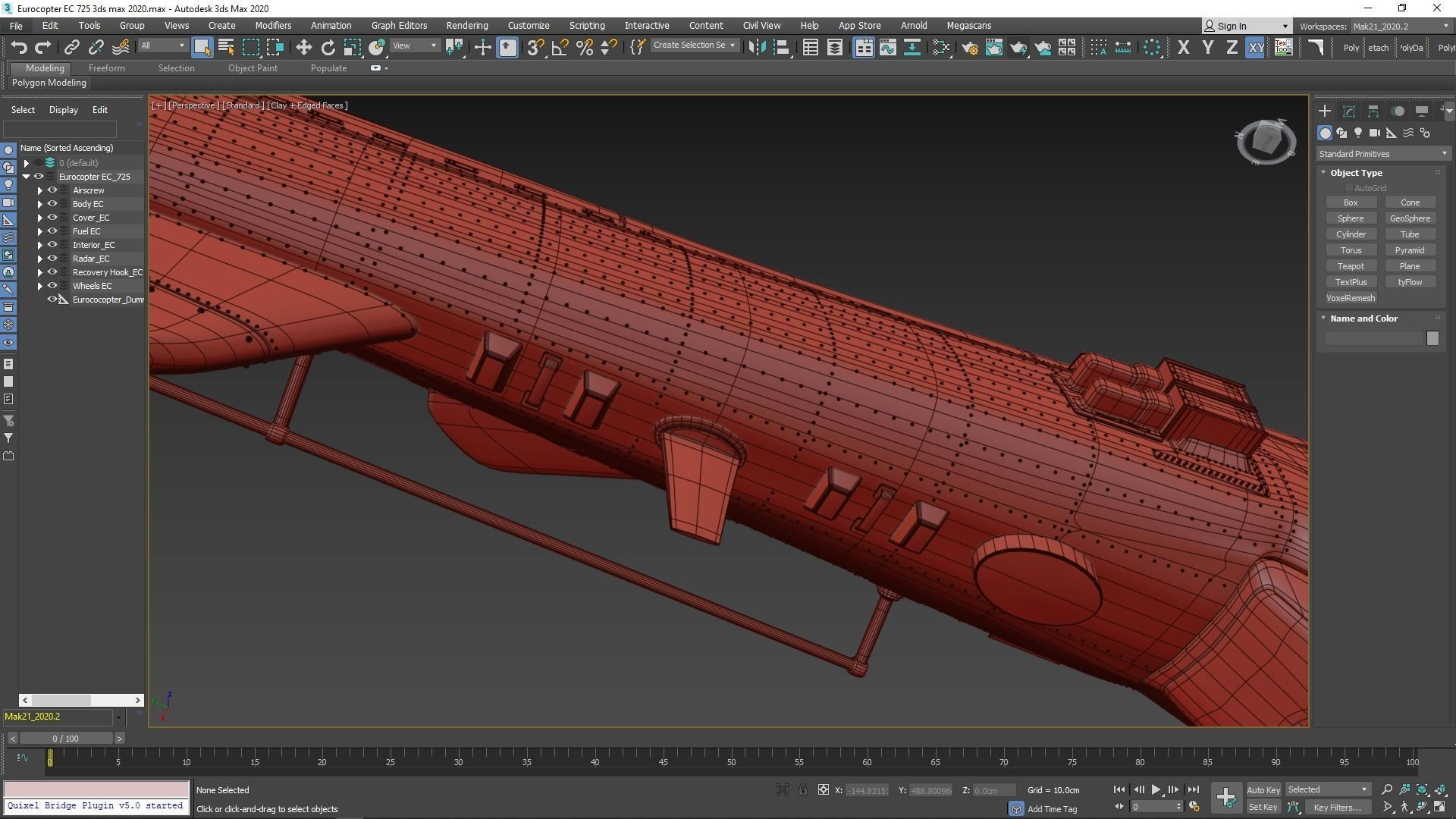Click the Select by Name icon
Image resolution: width=1456 pixels, height=819 pixels.
(x=226, y=48)
